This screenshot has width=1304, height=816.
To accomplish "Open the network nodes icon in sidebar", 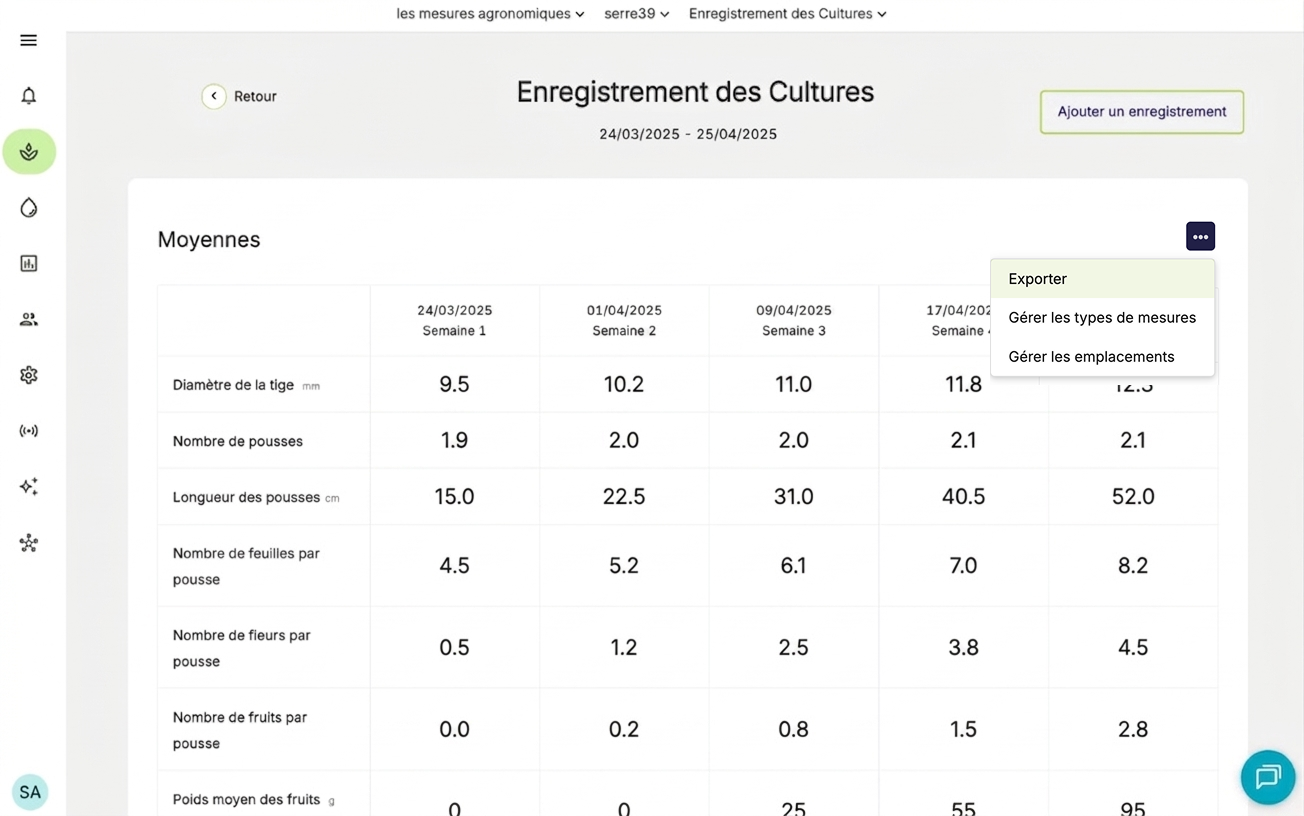I will coord(28,543).
